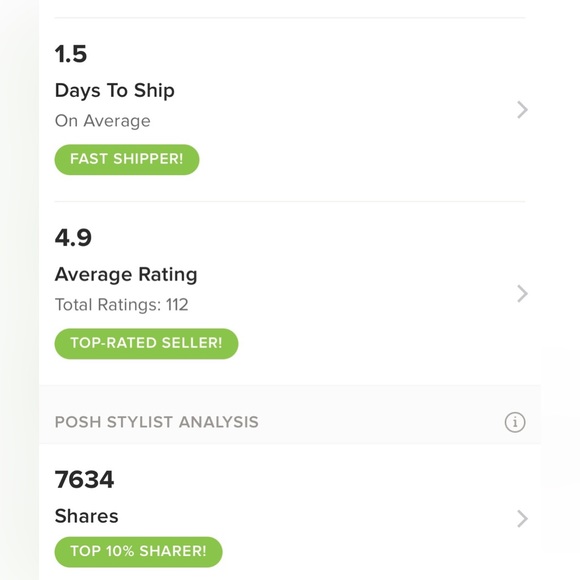Click the divider line above Average Rating
This screenshot has width=580, height=580.
pos(290,202)
